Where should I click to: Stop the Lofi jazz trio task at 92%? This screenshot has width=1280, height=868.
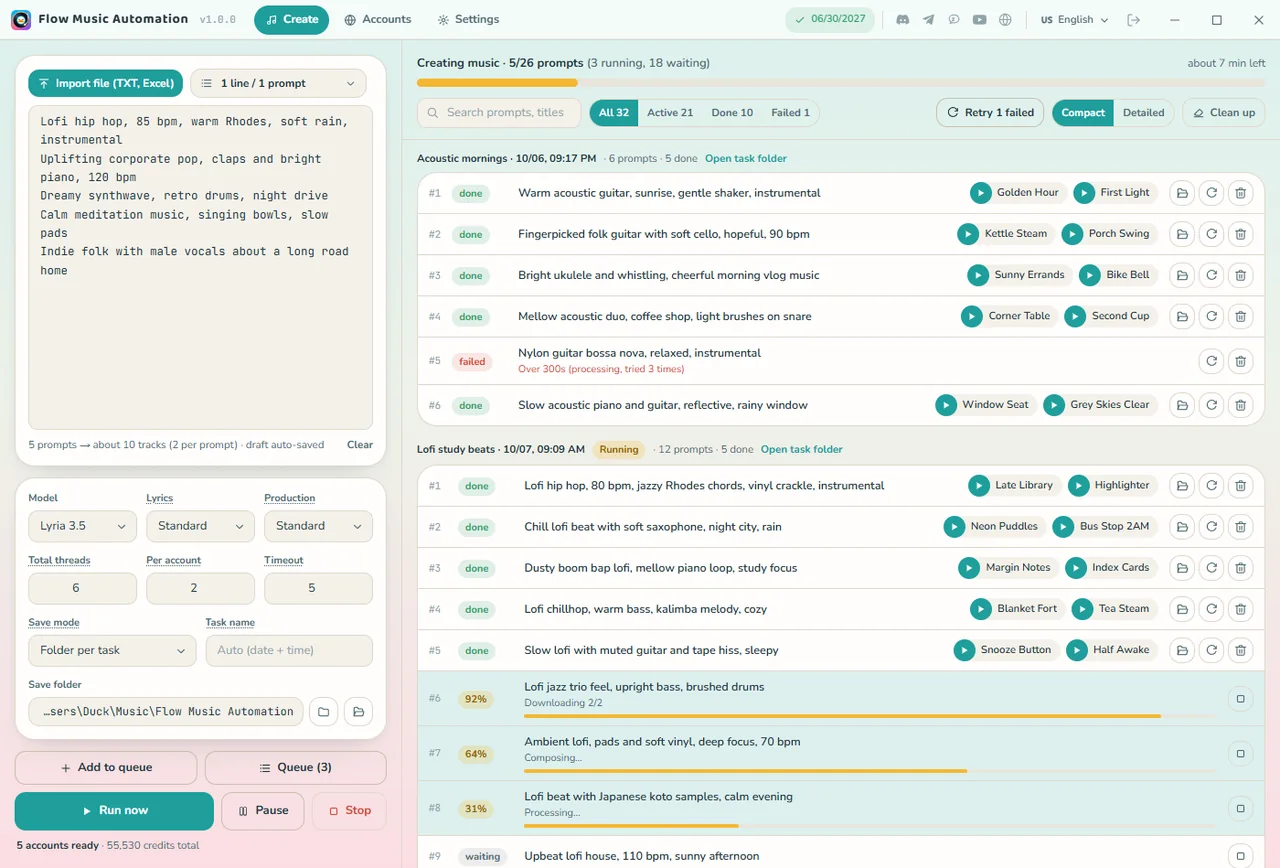1240,699
